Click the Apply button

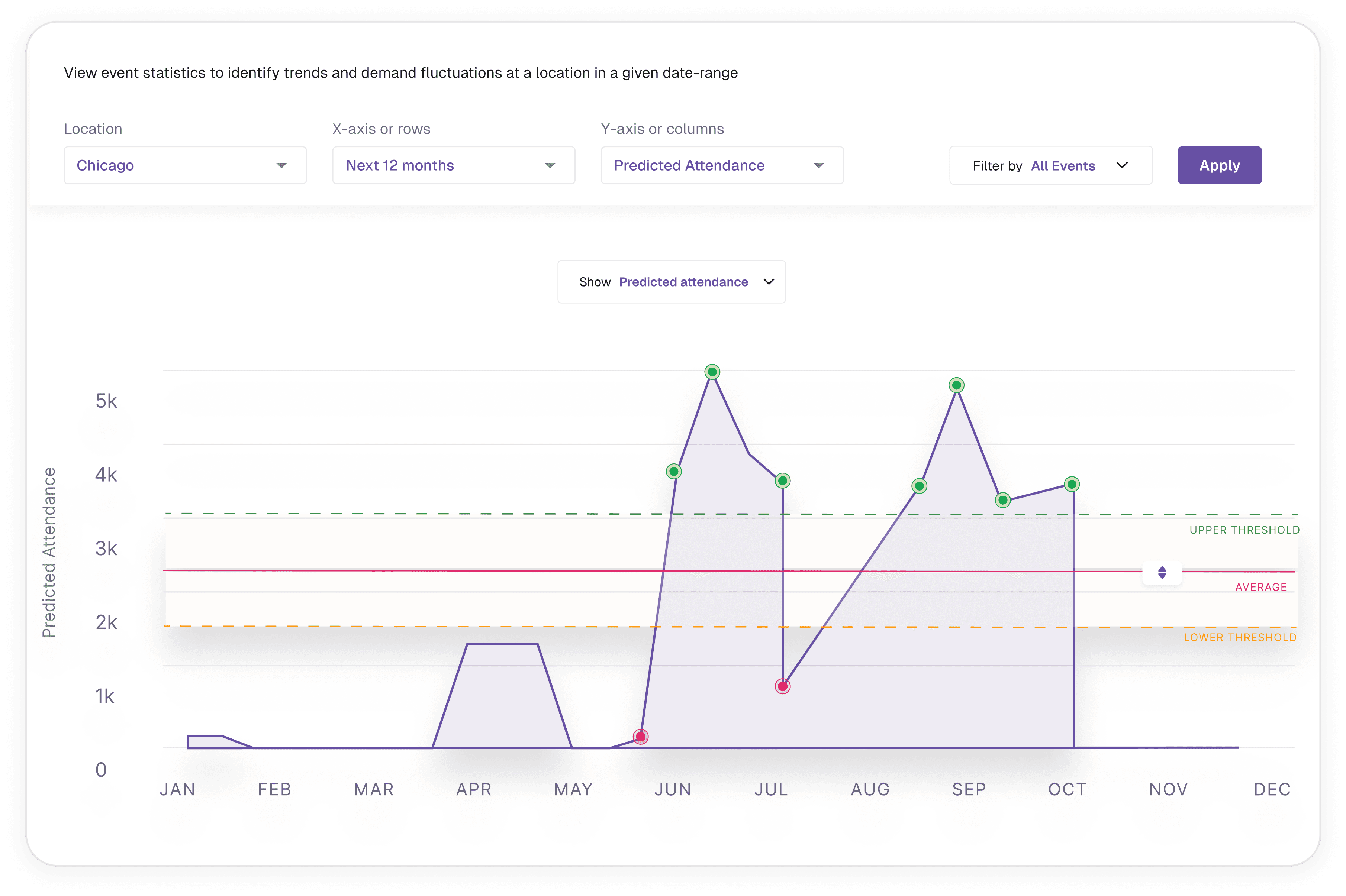click(x=1219, y=165)
